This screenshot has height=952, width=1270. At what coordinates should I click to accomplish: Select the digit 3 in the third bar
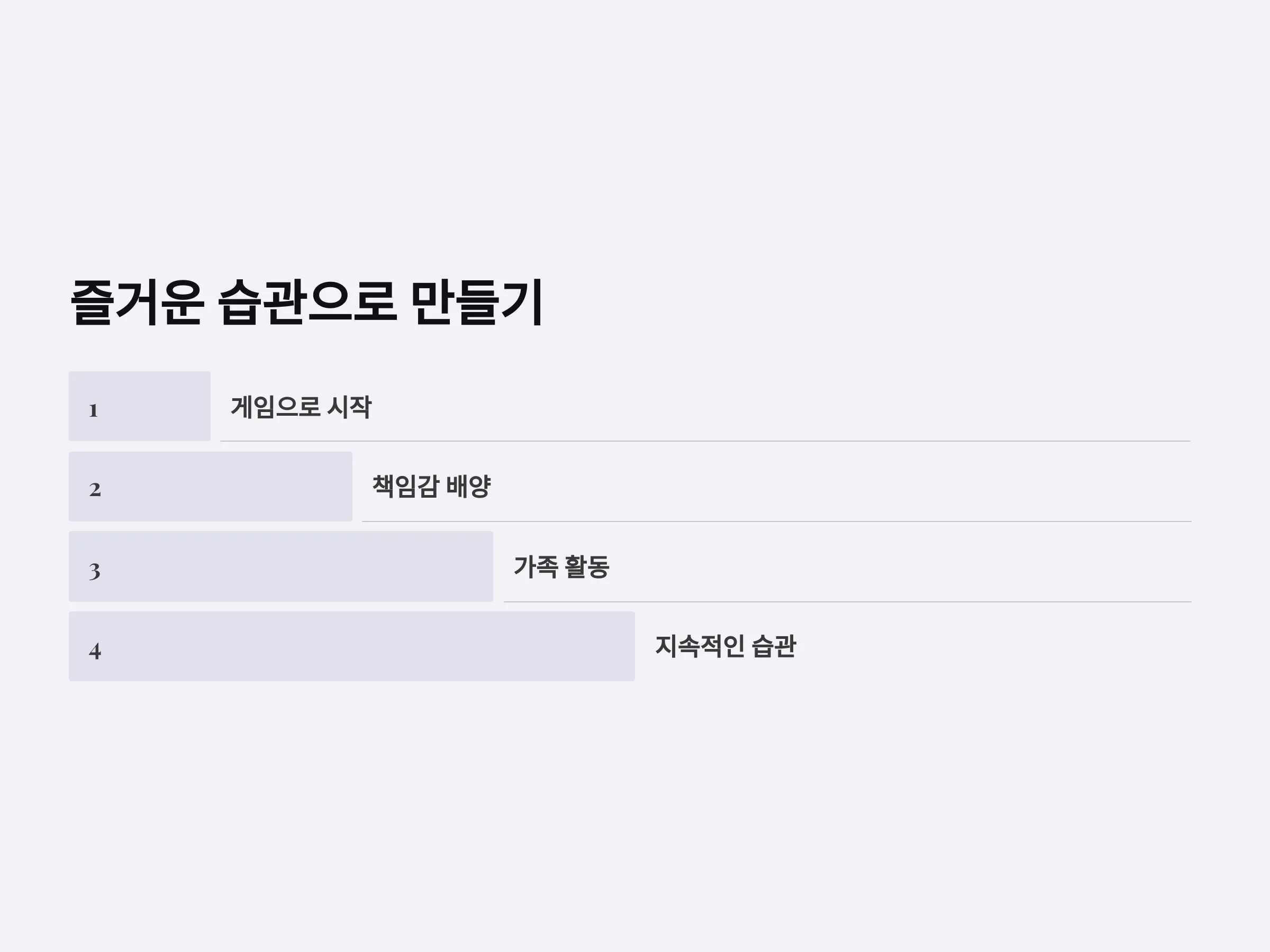[x=95, y=571]
